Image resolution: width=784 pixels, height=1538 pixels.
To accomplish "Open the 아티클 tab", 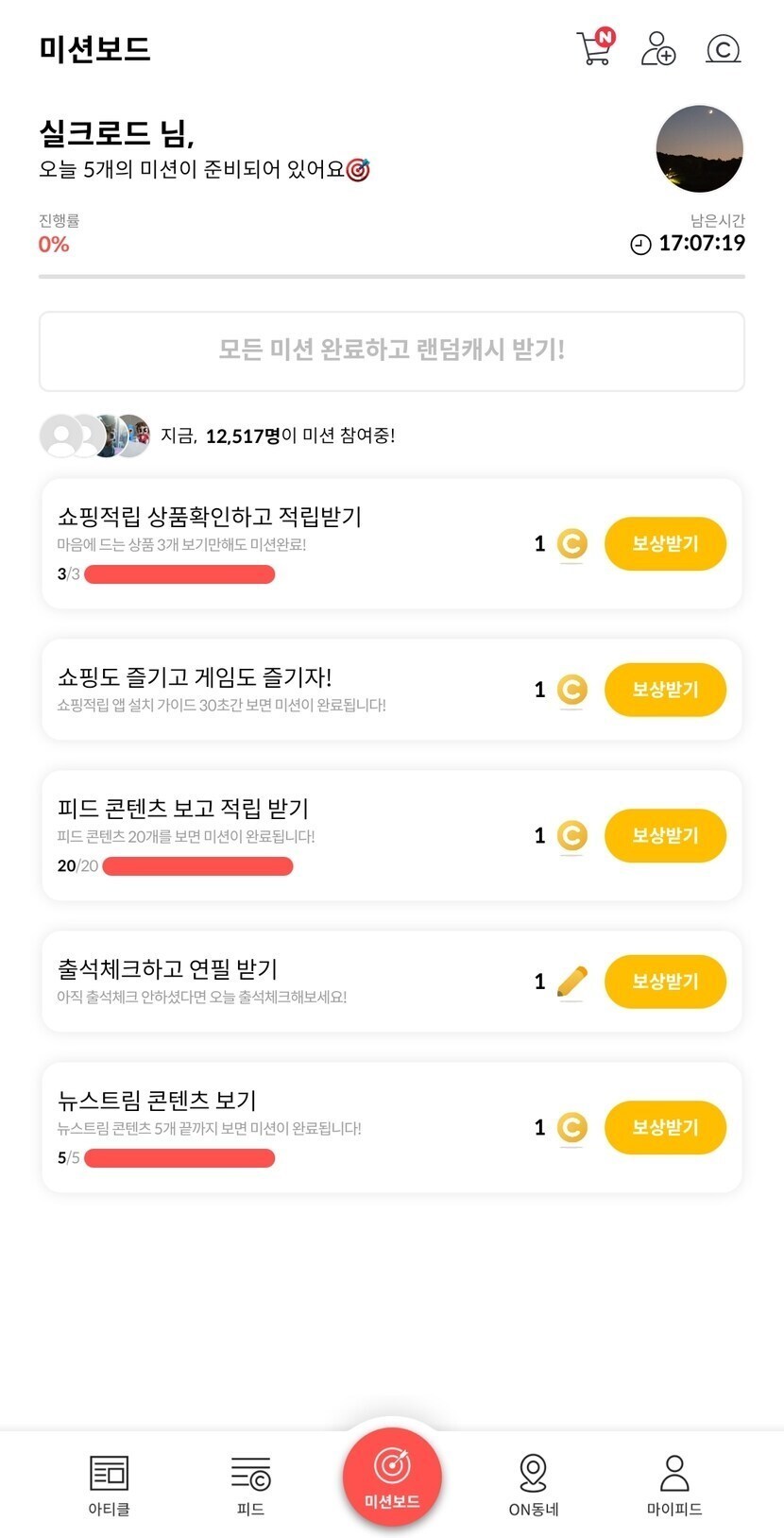I will 109,1485.
